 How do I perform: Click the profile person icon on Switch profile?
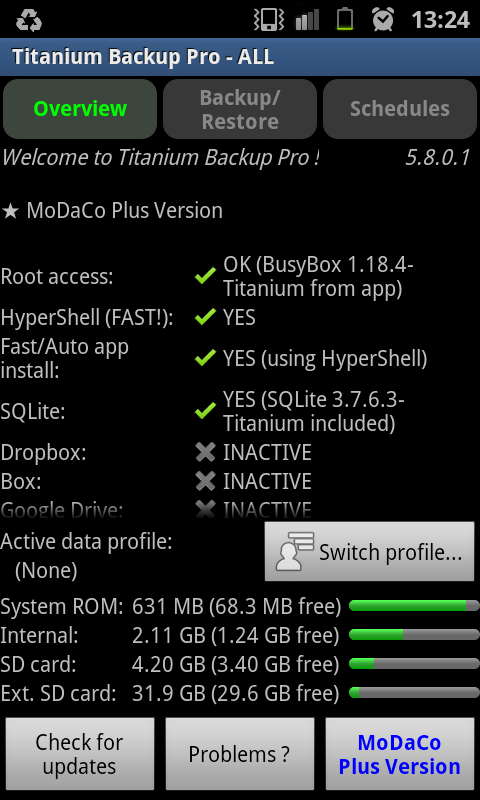click(294, 551)
